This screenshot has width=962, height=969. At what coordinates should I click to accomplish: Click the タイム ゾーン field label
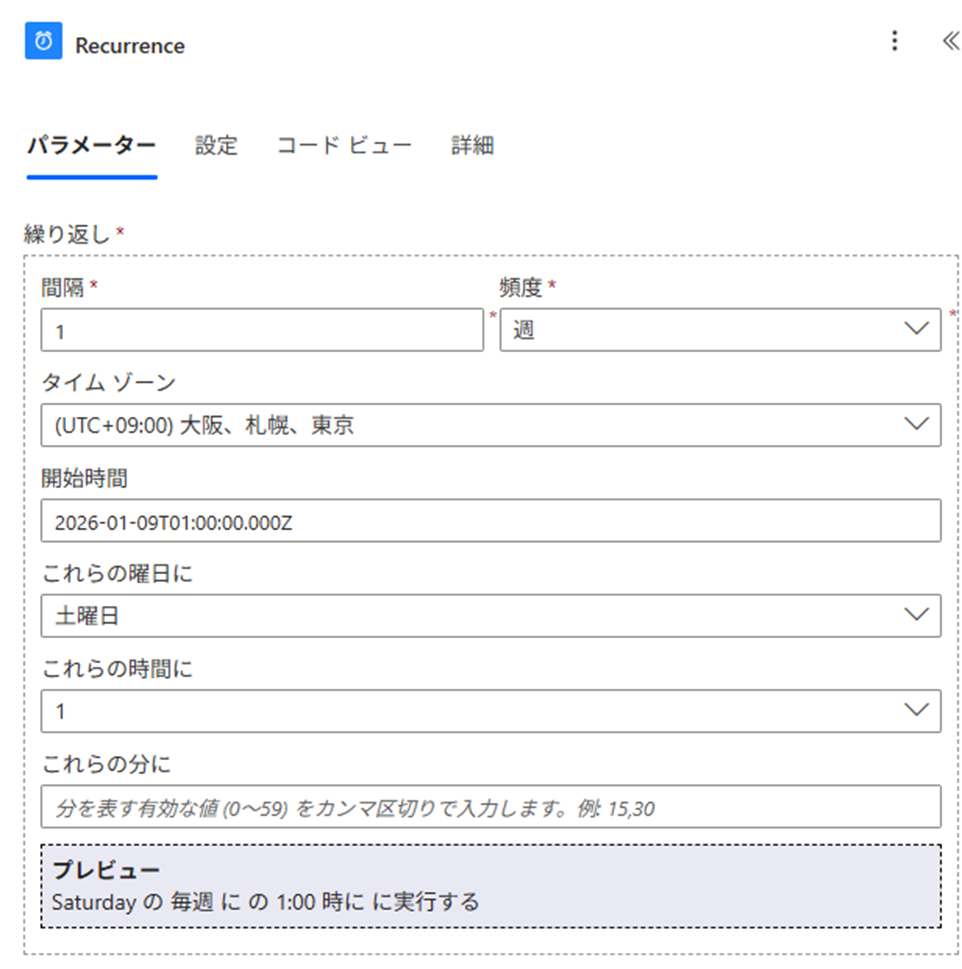pyautogui.click(x=109, y=383)
